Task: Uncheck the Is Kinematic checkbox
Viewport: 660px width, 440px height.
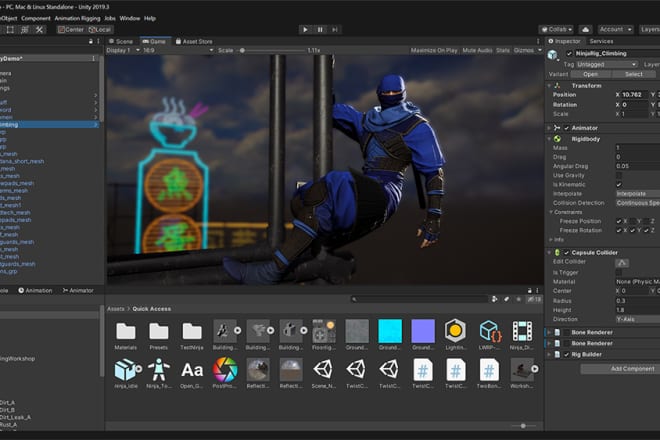Action: [x=619, y=184]
